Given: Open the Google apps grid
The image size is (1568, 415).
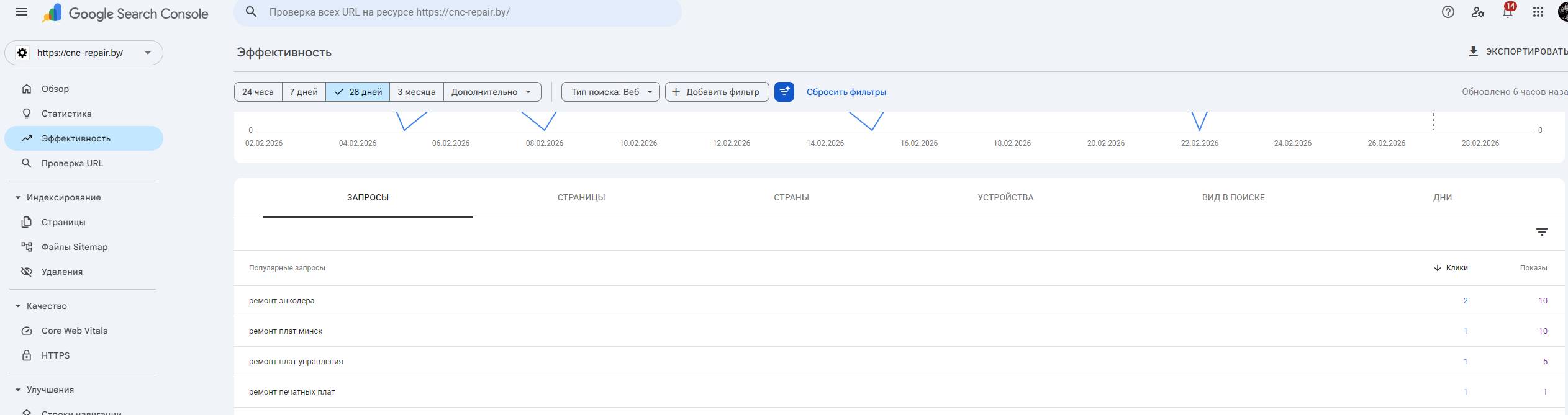Looking at the screenshot, I should pyautogui.click(x=1538, y=12).
